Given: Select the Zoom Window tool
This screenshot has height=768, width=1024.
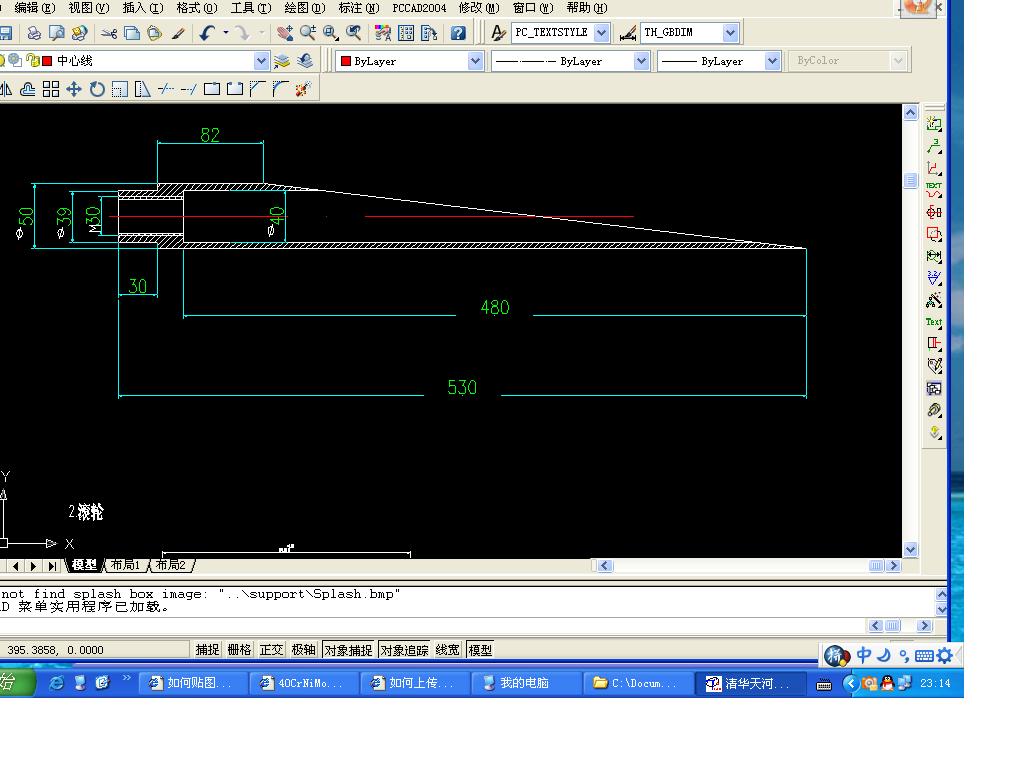Looking at the screenshot, I should coord(331,33).
